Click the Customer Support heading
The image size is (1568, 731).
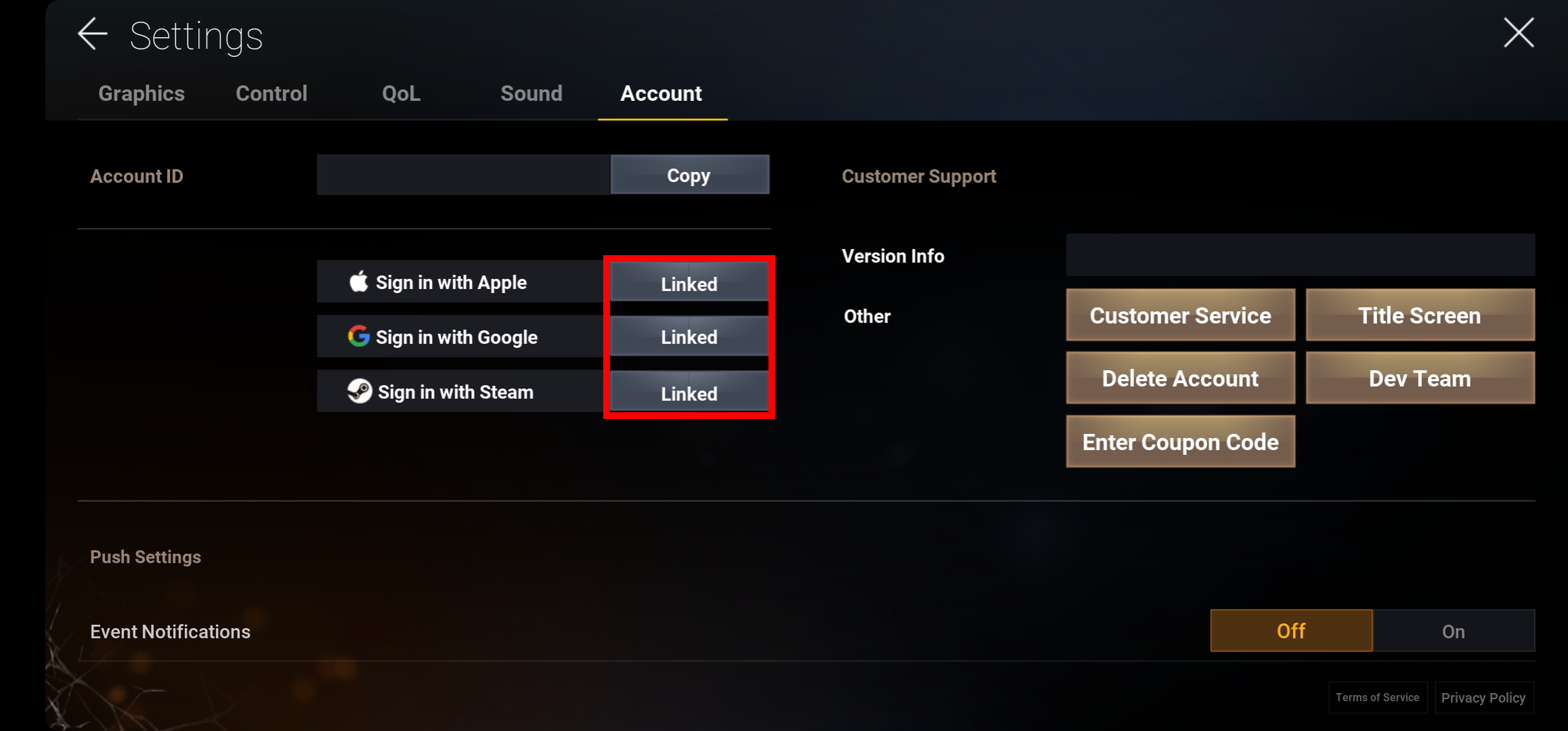919,176
